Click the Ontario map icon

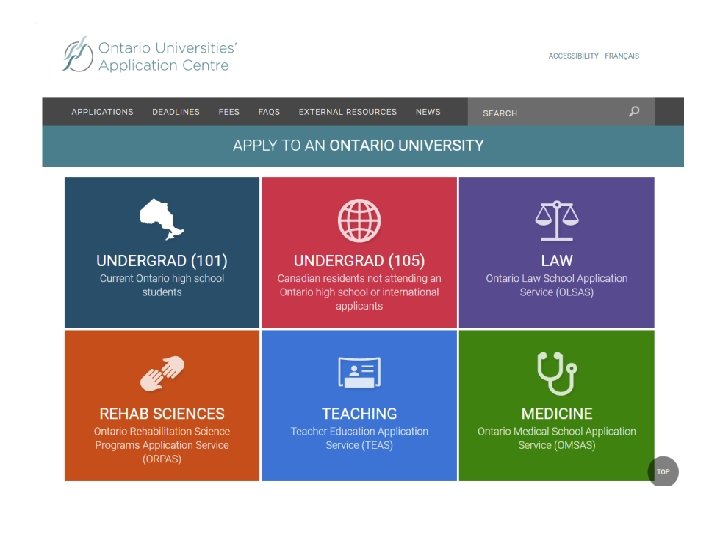pyautogui.click(x=162, y=219)
